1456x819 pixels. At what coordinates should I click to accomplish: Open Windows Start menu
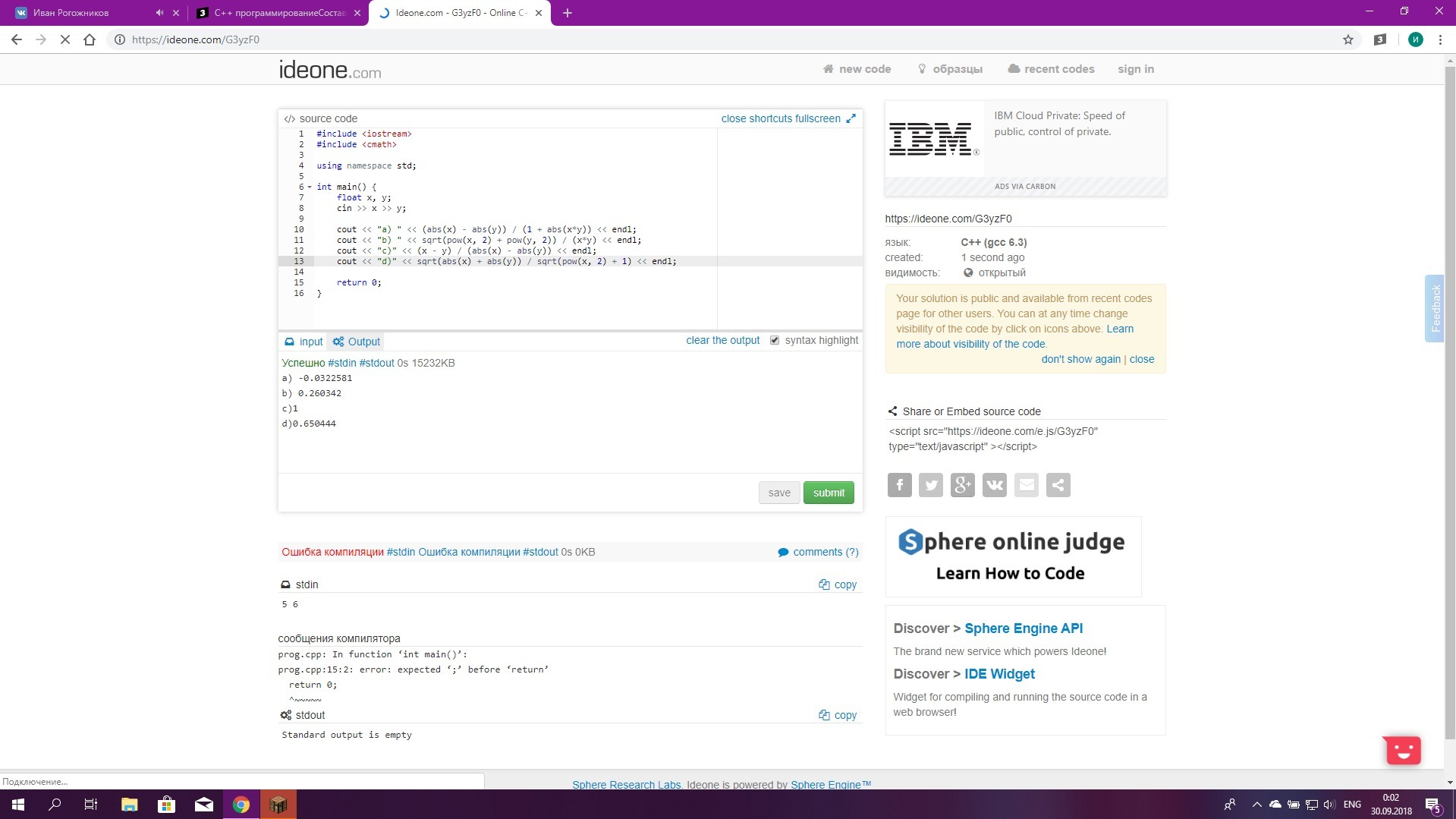coord(18,805)
